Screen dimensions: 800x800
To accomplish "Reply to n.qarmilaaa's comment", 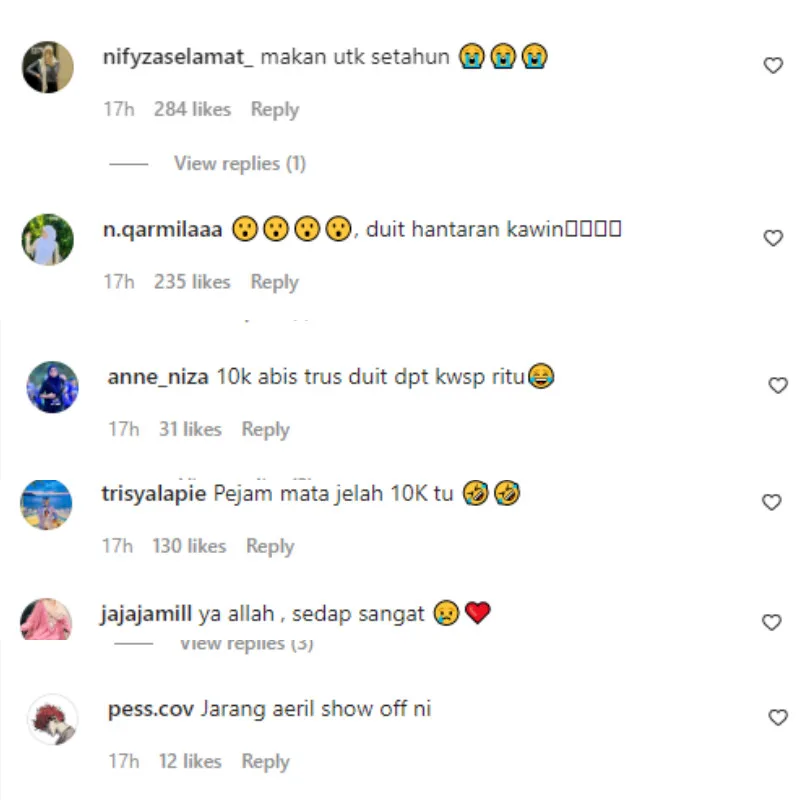I will click(274, 282).
